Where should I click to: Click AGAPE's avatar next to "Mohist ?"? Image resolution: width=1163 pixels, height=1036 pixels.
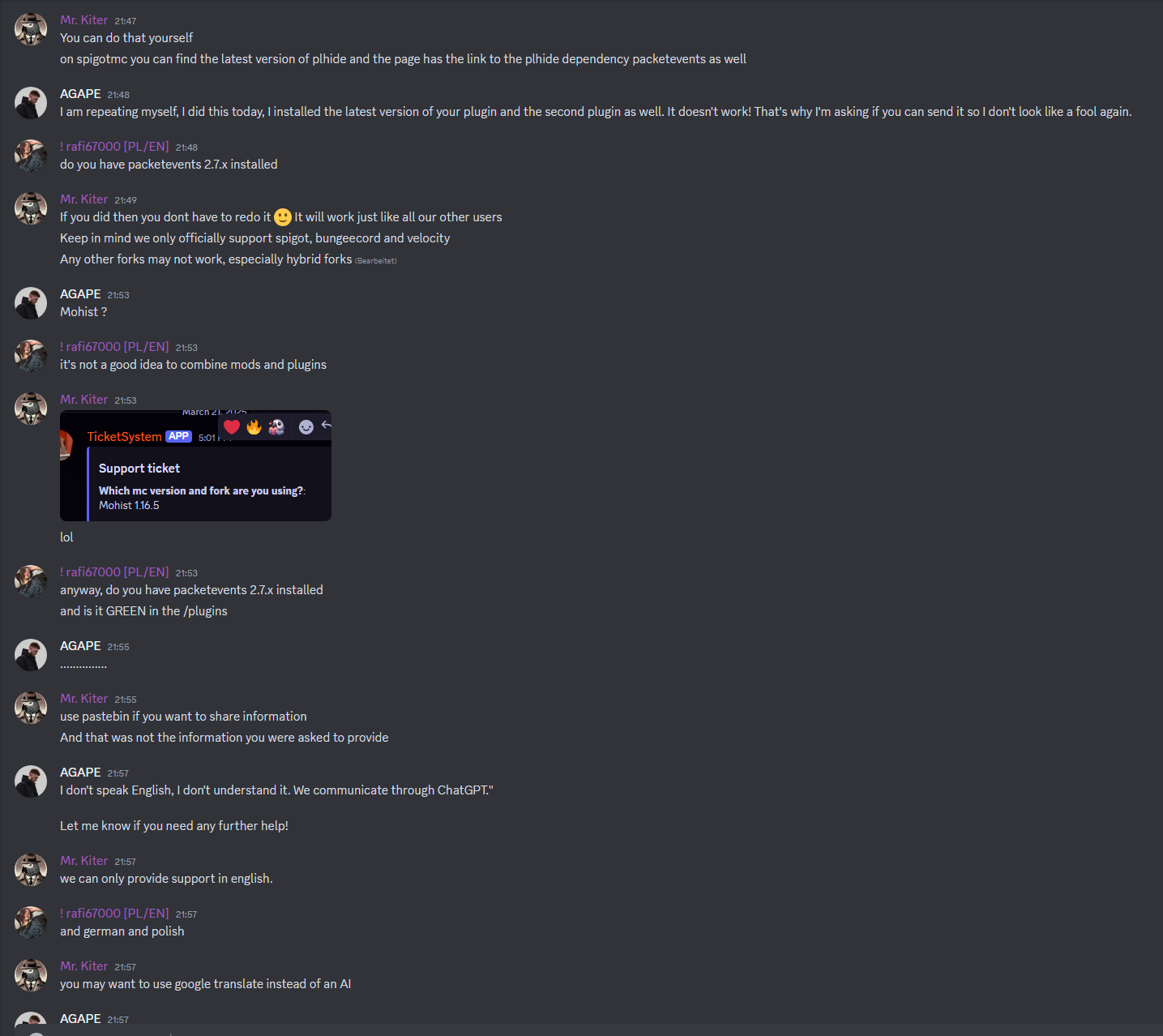point(31,303)
